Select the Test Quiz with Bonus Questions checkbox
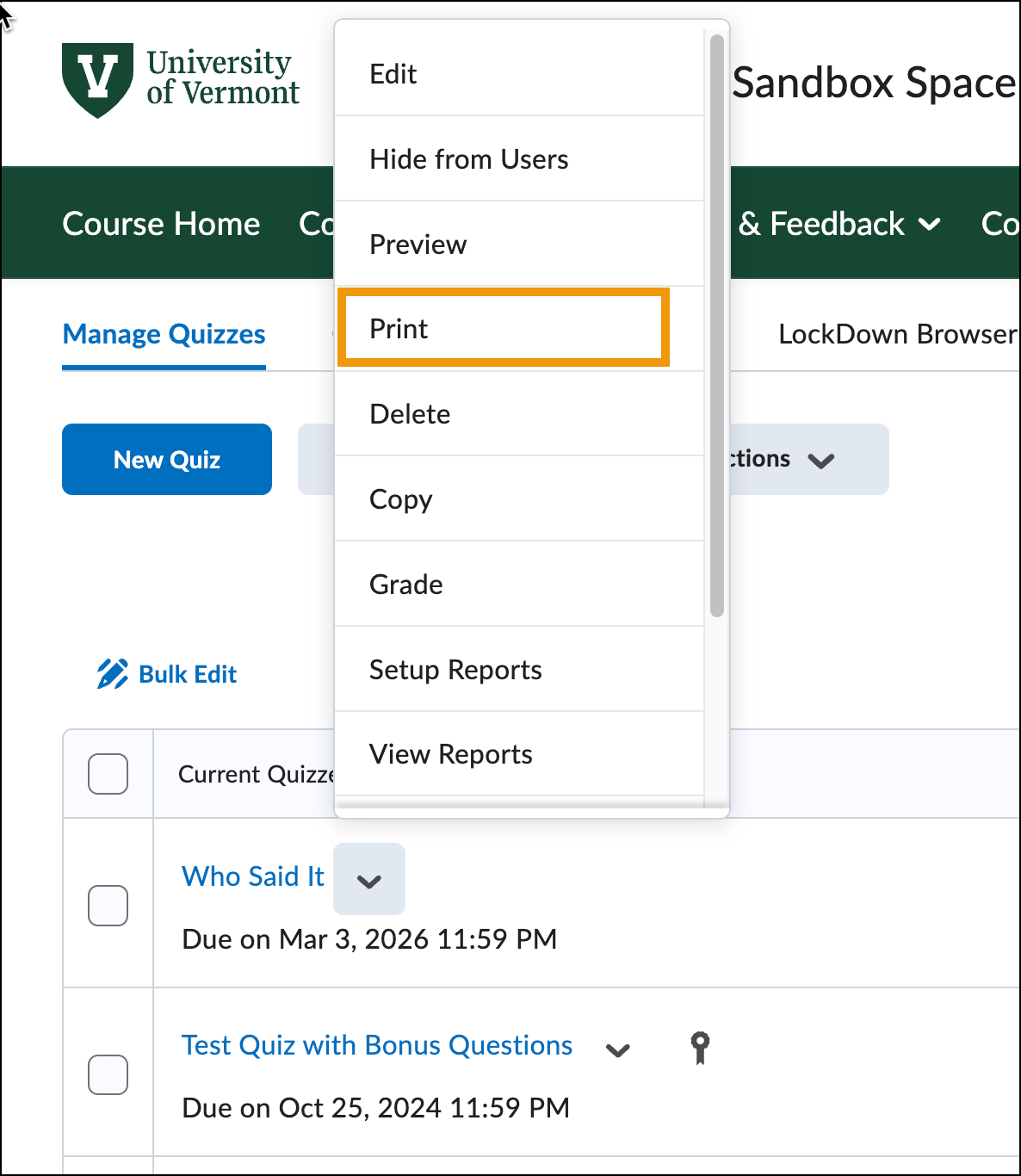This screenshot has height=1176, width=1021. pos(108,1075)
